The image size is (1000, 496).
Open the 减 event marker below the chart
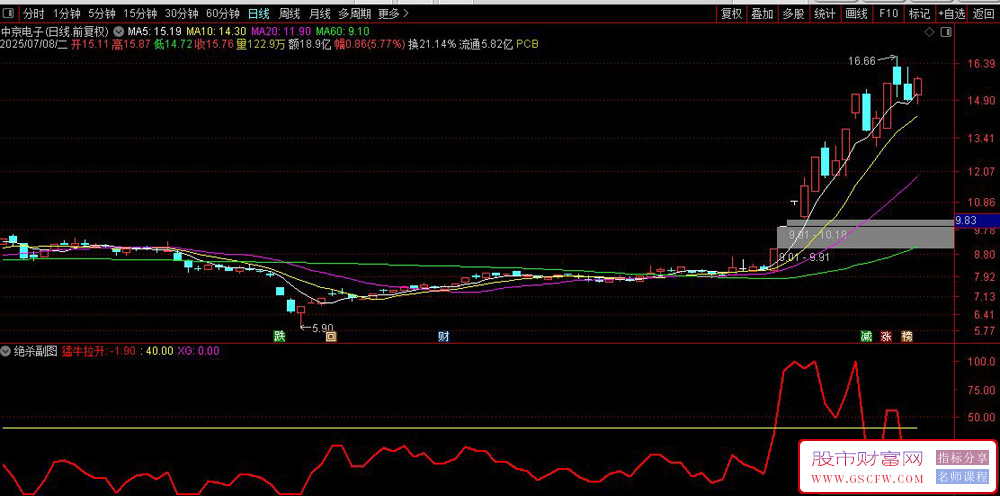point(866,337)
